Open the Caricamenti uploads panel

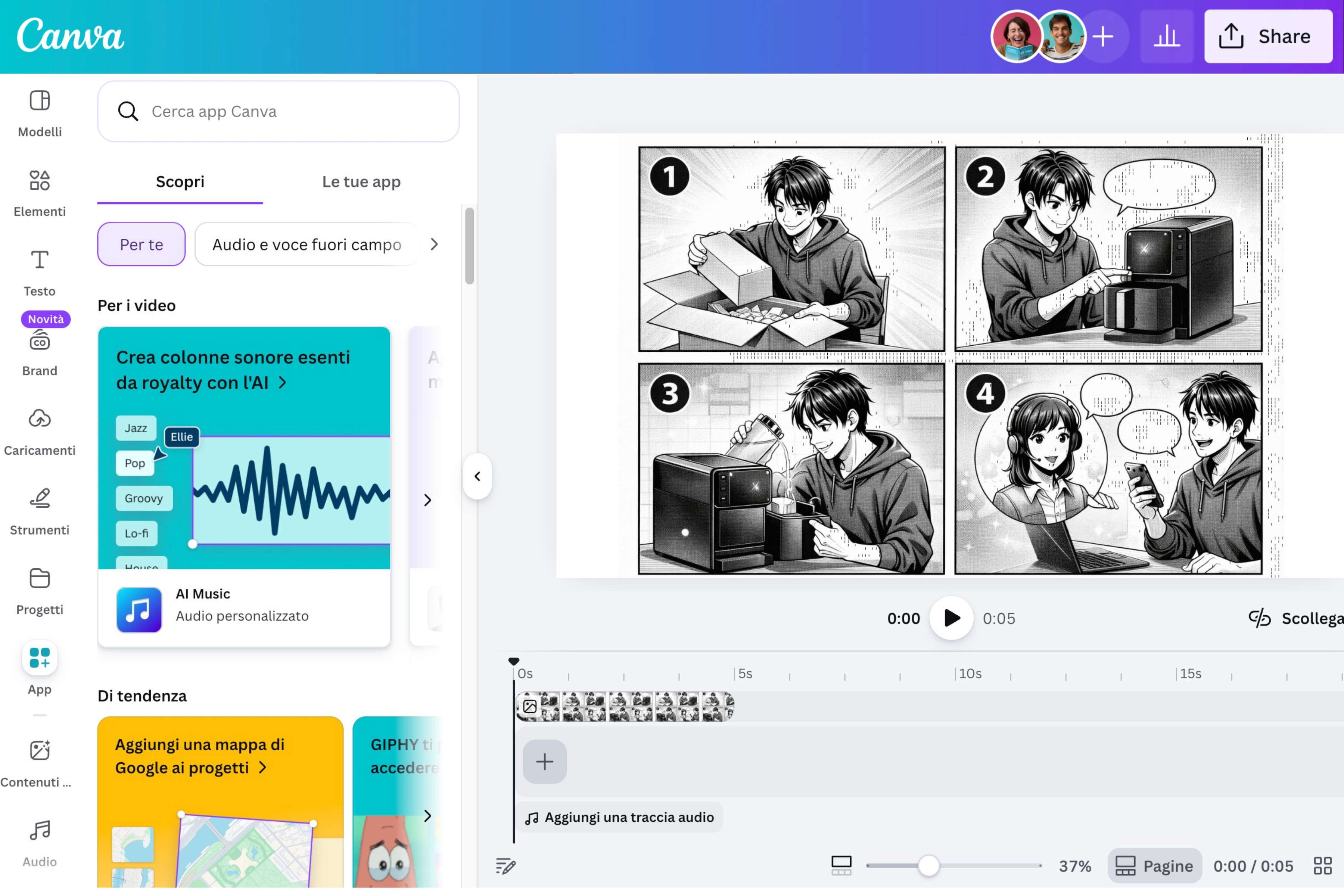tap(40, 433)
